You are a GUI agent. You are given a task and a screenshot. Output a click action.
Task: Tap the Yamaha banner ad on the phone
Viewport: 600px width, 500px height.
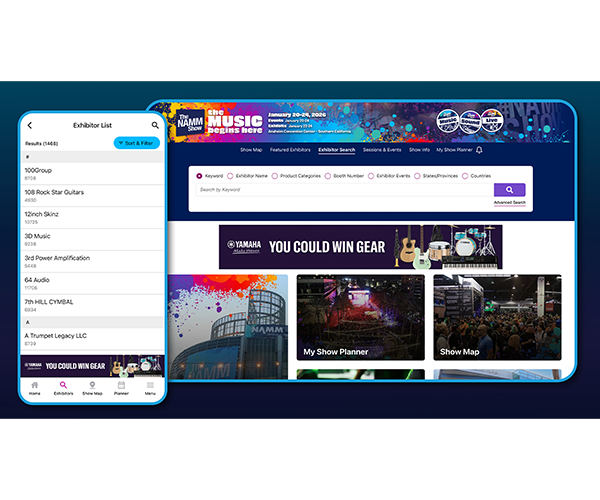pos(92,366)
